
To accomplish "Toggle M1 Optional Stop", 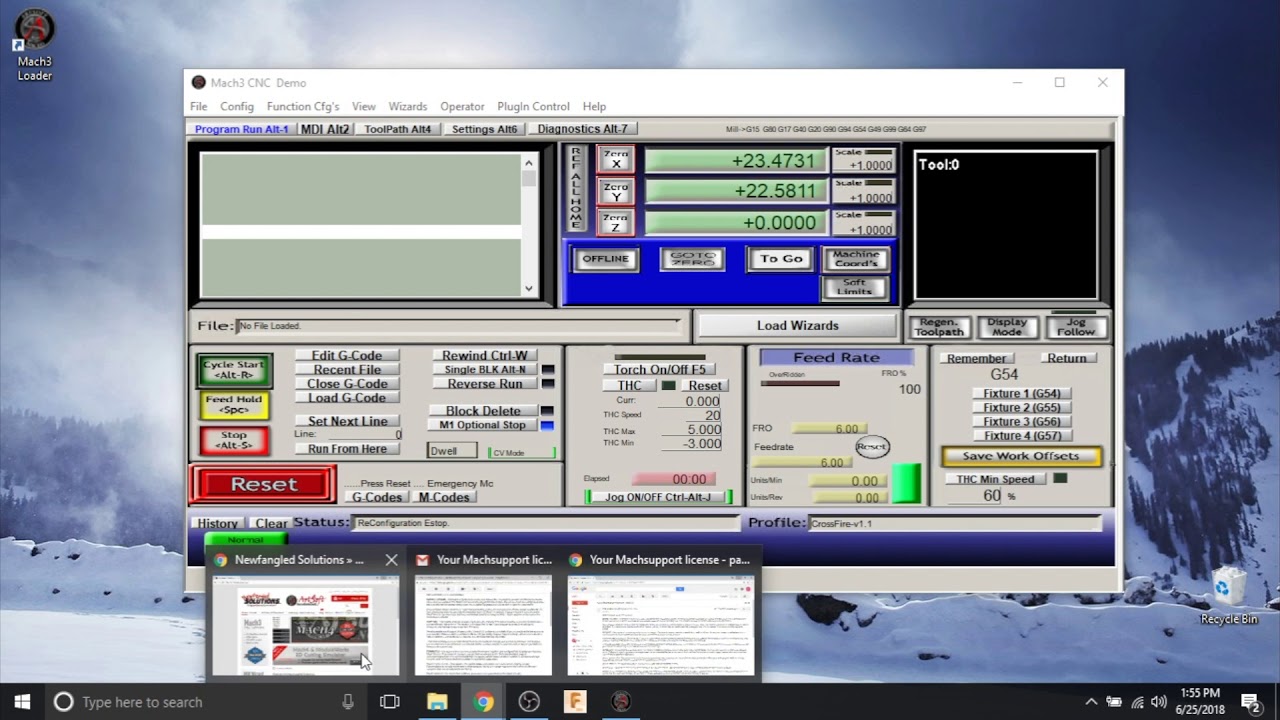I will [x=484, y=425].
